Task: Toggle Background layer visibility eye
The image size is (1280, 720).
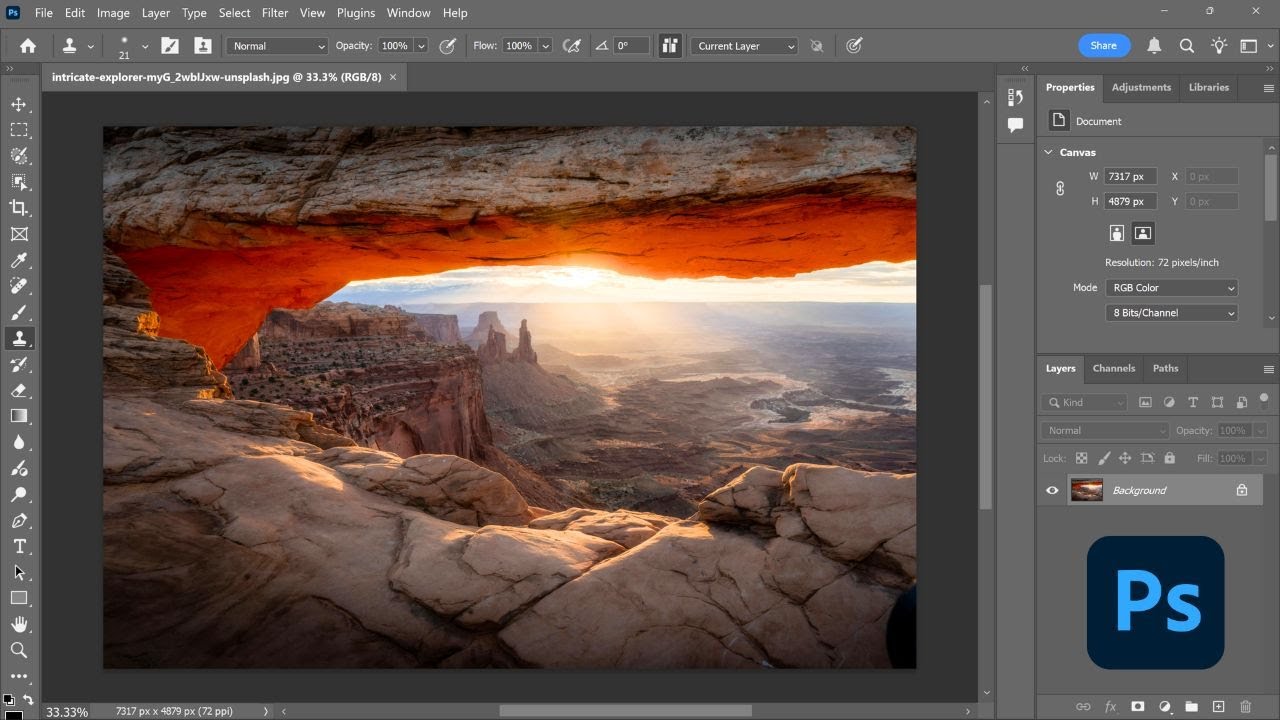Action: (1052, 490)
